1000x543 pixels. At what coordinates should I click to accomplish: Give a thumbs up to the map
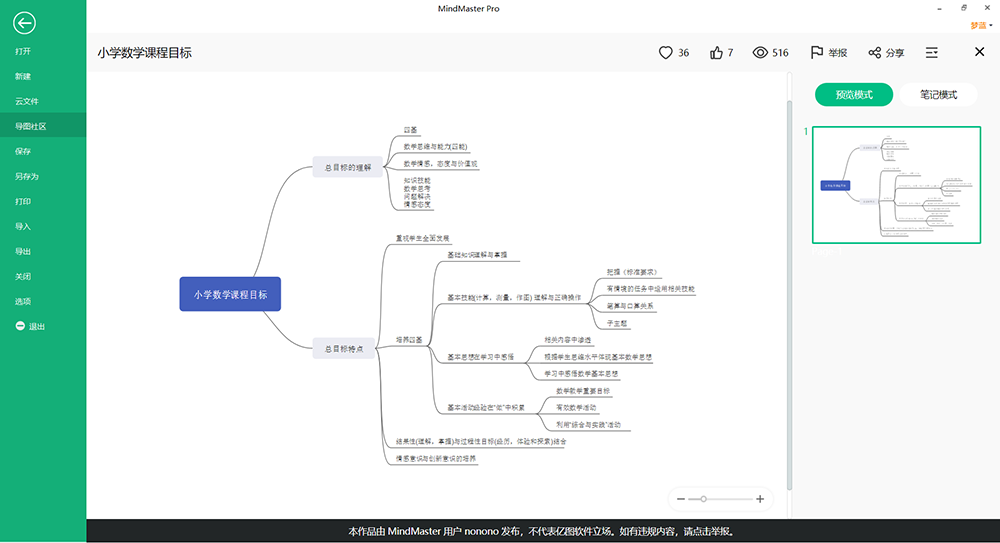point(716,53)
